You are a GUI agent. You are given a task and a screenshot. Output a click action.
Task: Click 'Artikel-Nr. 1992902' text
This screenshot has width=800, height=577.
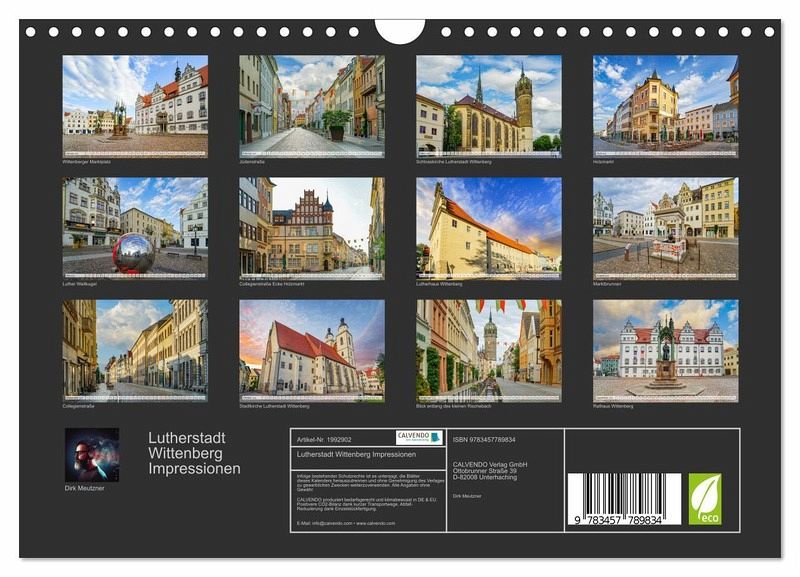tap(324, 440)
